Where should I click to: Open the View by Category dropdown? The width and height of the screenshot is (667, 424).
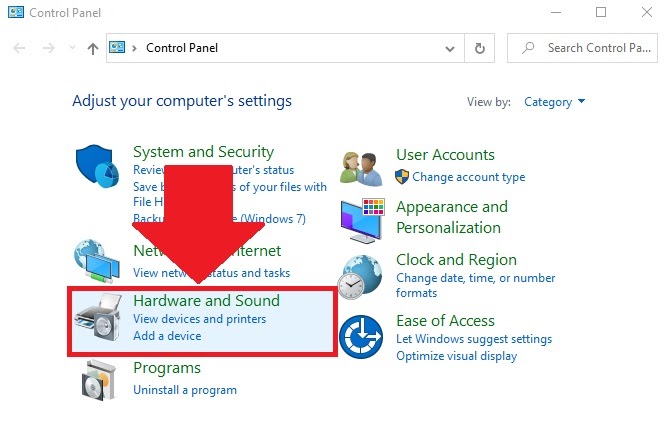(x=554, y=102)
